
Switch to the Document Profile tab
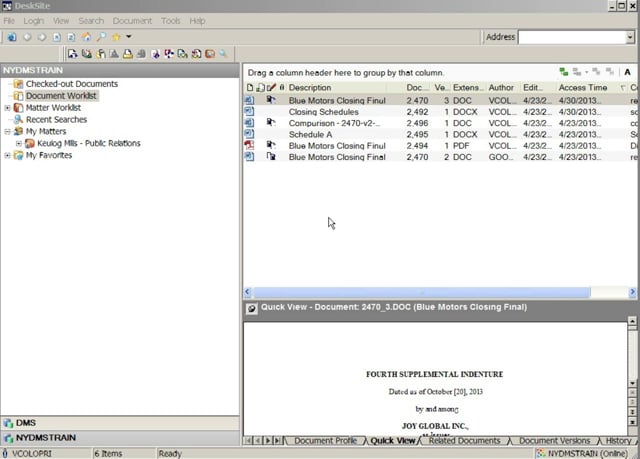point(325,441)
